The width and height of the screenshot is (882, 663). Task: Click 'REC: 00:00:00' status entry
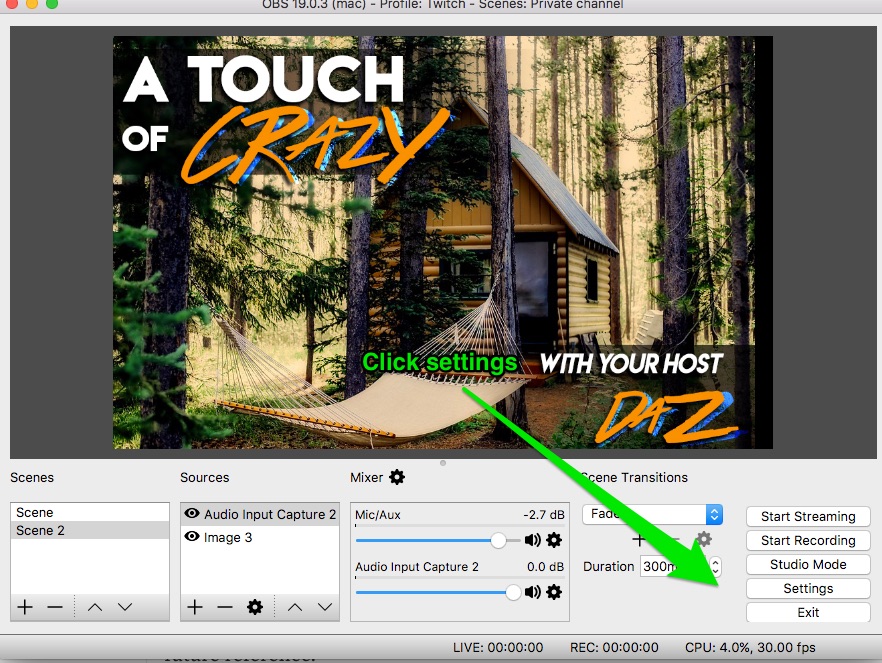point(614,647)
